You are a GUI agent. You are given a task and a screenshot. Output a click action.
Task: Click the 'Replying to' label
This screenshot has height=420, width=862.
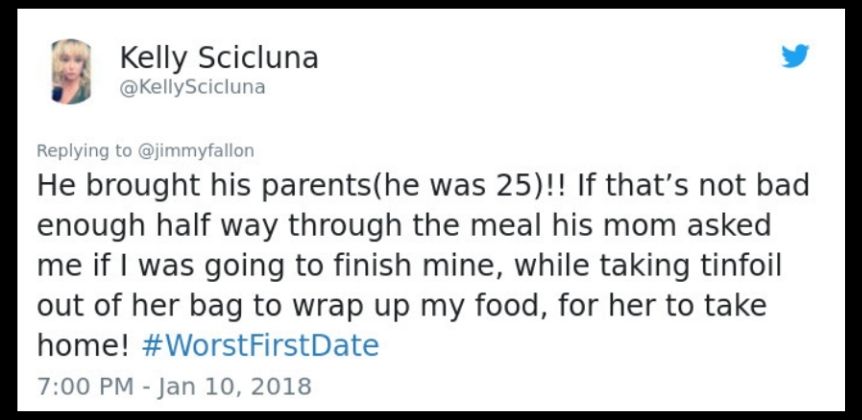coord(84,151)
